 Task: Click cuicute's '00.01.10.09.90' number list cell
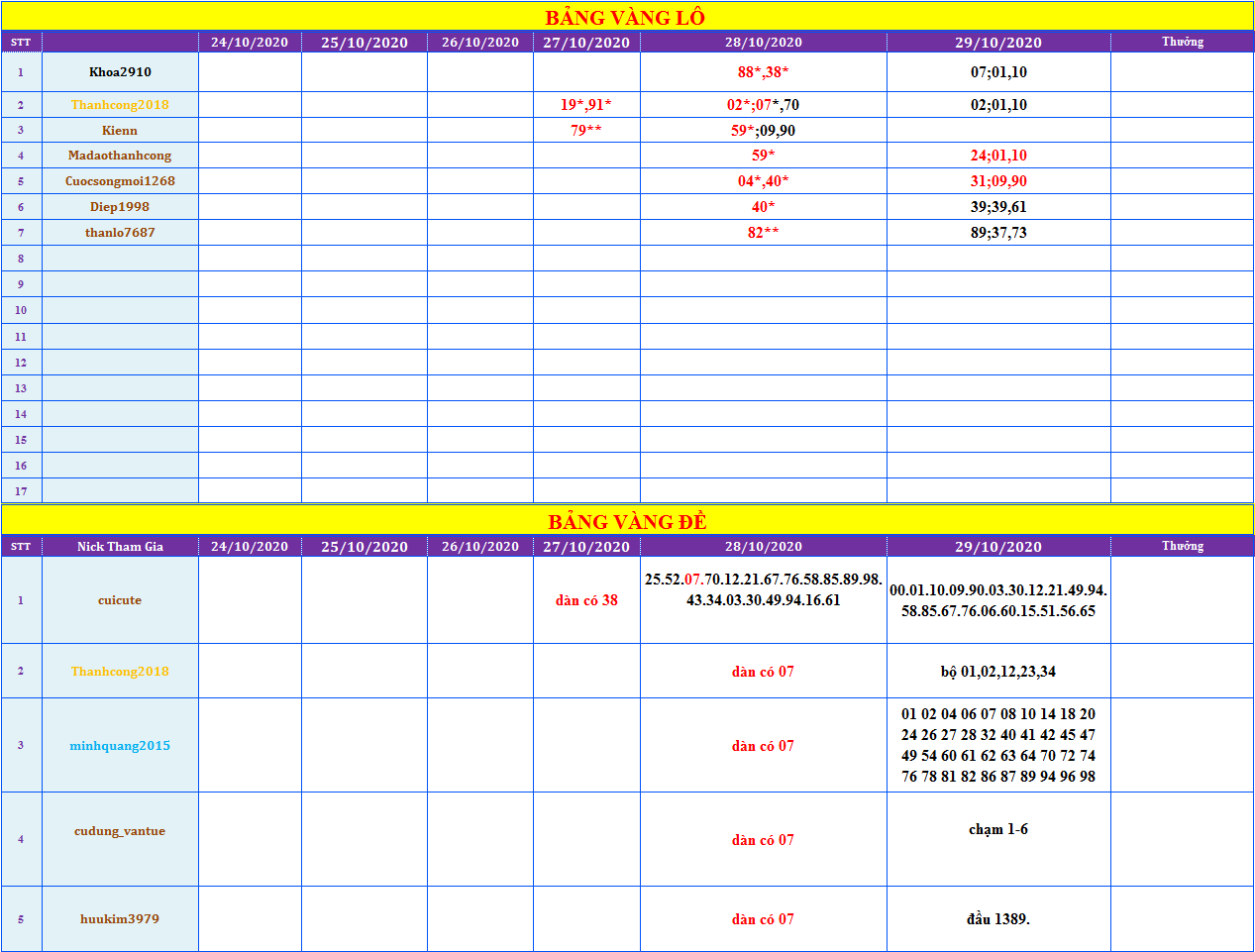pos(998,600)
